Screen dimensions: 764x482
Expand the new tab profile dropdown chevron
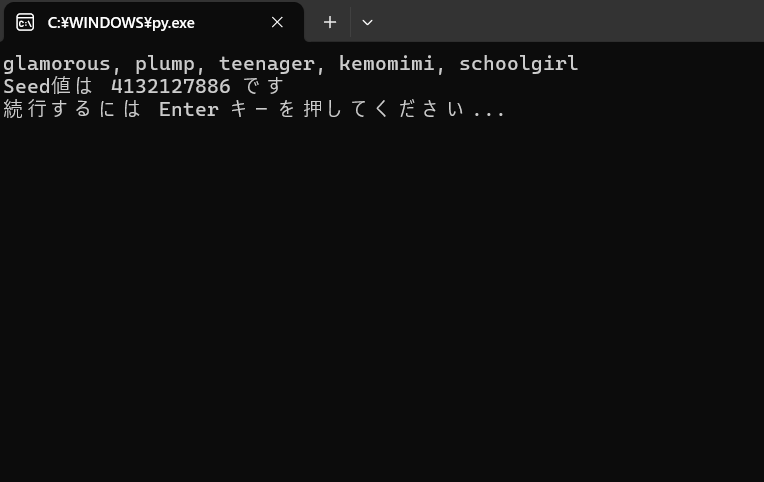pos(367,22)
